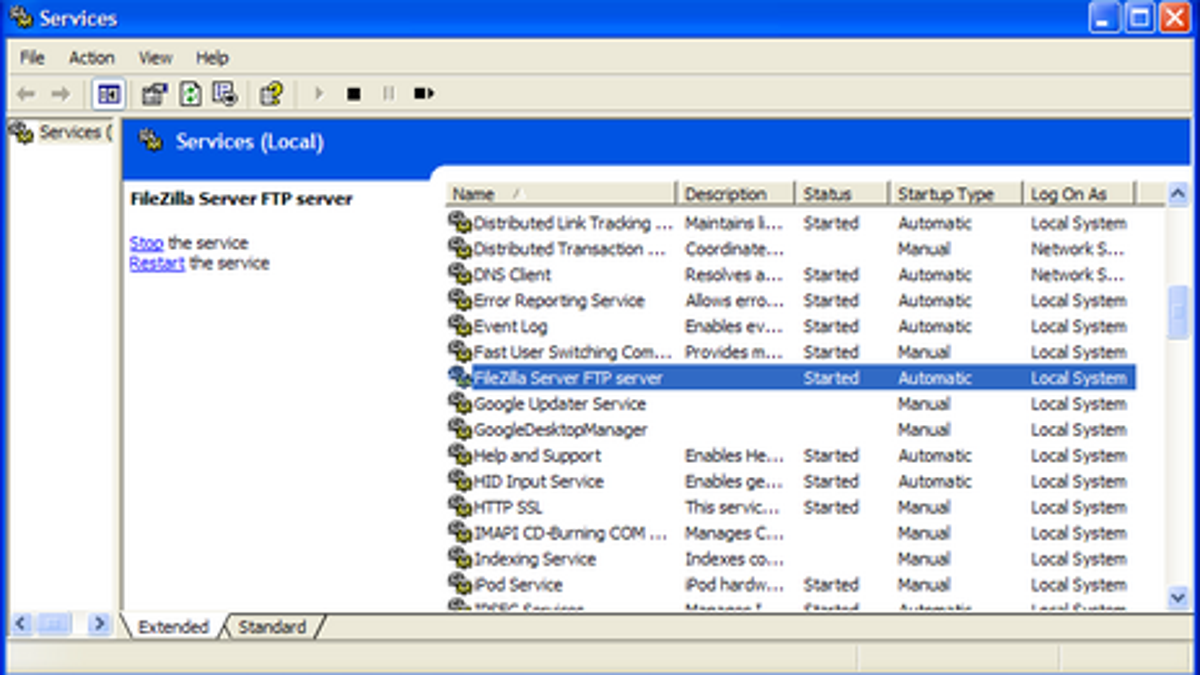The width and height of the screenshot is (1200, 675).
Task: Click the Services icon in title bar
Action: point(20,18)
